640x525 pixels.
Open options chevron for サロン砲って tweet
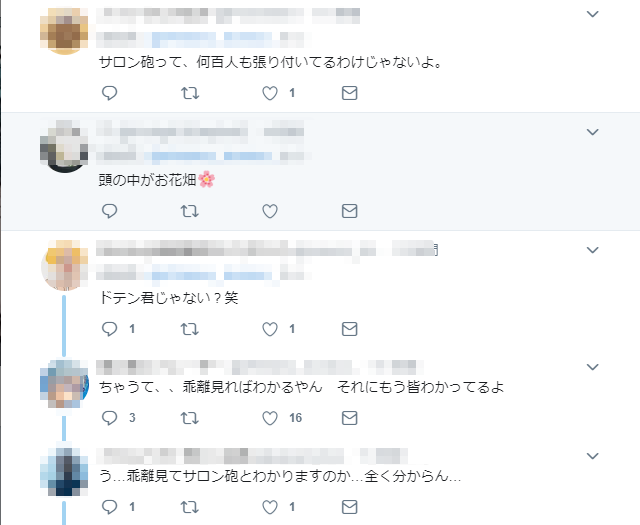pyautogui.click(x=592, y=14)
